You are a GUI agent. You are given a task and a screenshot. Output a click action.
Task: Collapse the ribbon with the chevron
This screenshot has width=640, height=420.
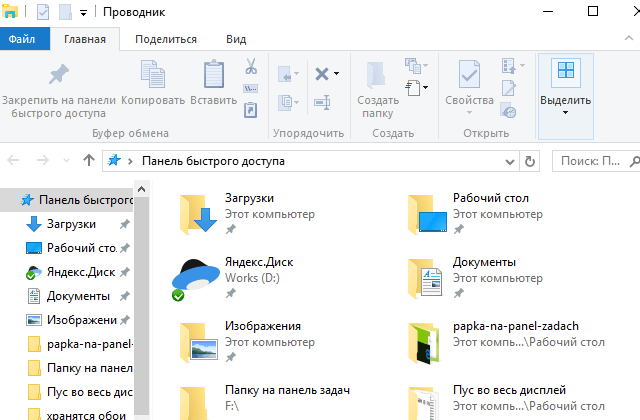pyautogui.click(x=629, y=38)
